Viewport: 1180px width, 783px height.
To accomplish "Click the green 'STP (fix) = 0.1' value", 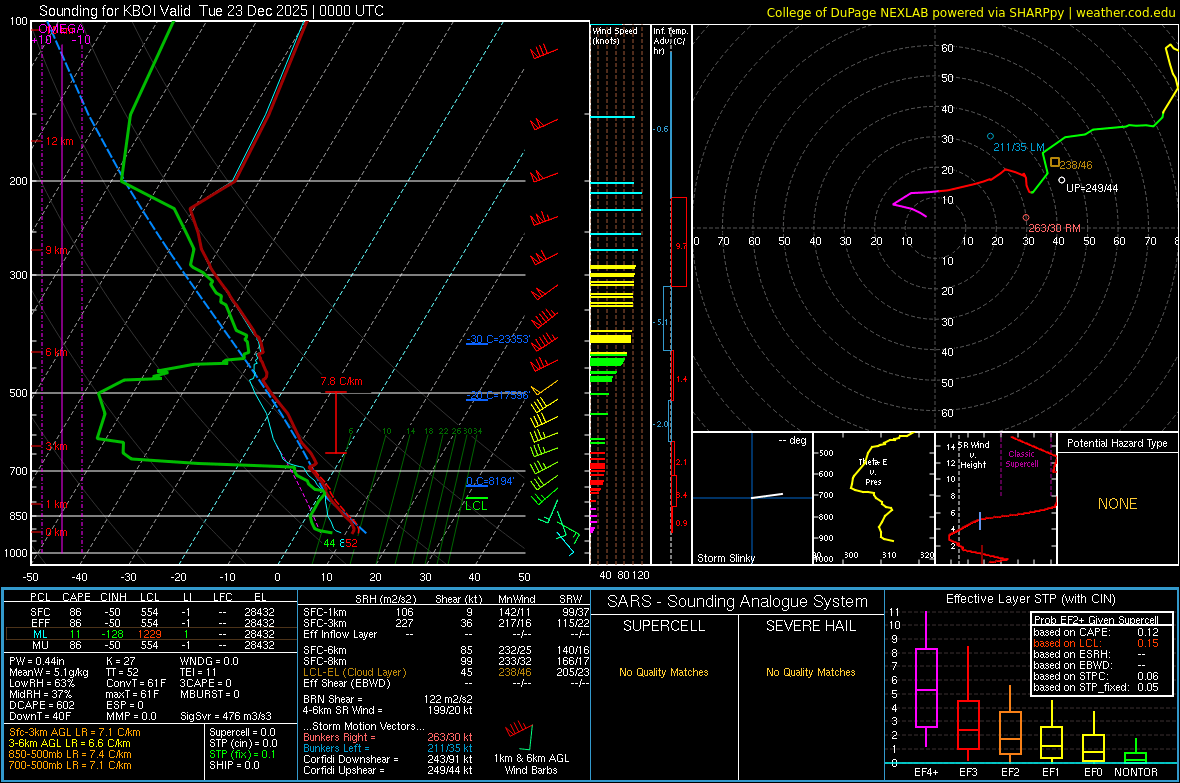I will click(242, 754).
